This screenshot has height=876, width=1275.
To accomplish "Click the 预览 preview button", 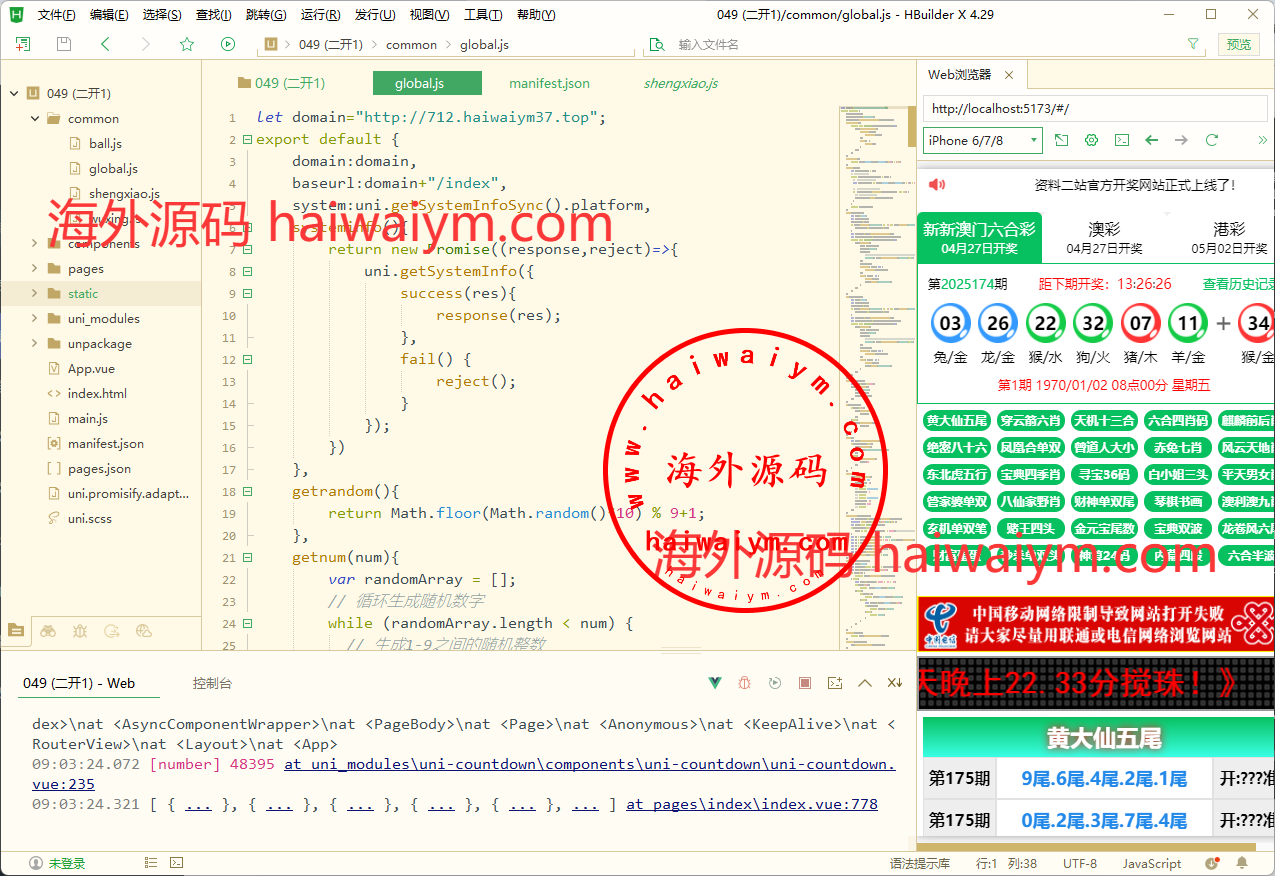I will 1238,44.
